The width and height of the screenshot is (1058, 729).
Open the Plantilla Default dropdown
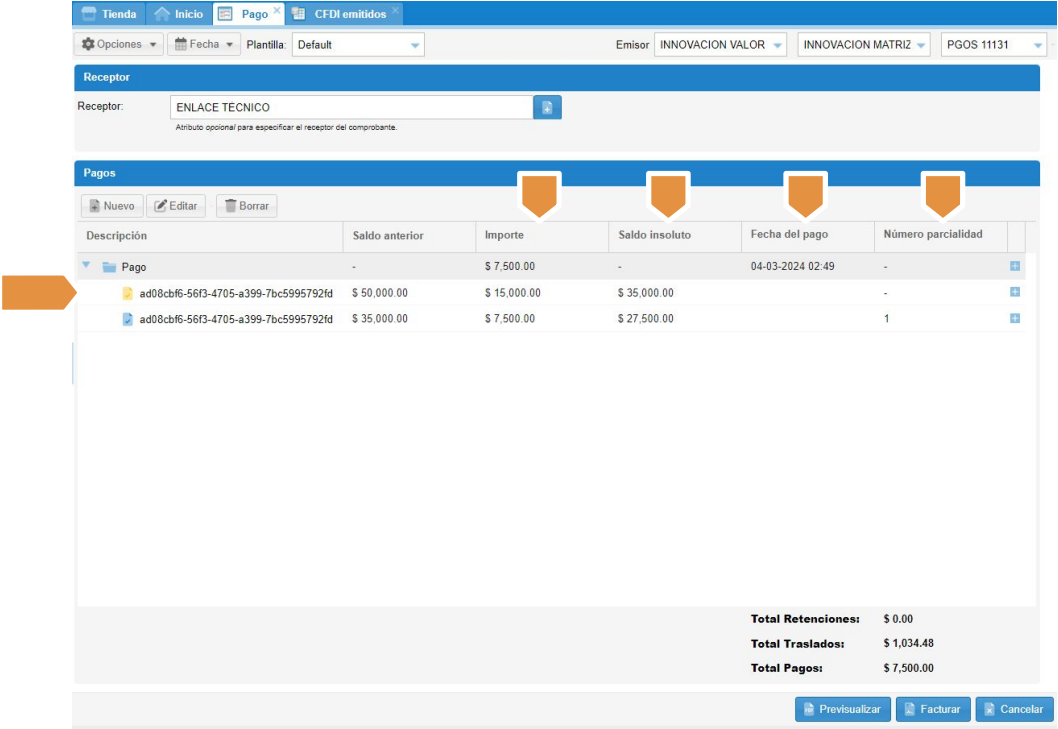coord(415,45)
